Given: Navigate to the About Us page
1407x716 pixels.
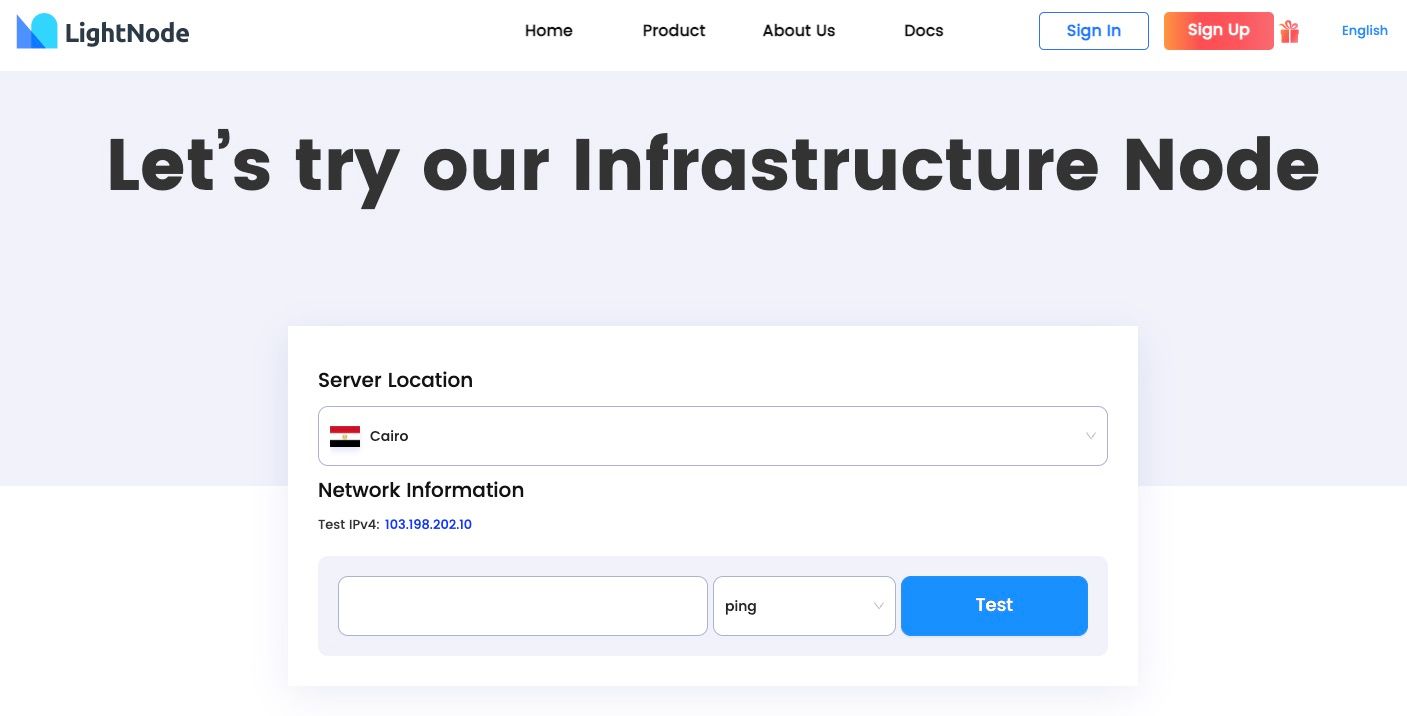Looking at the screenshot, I should tap(798, 31).
